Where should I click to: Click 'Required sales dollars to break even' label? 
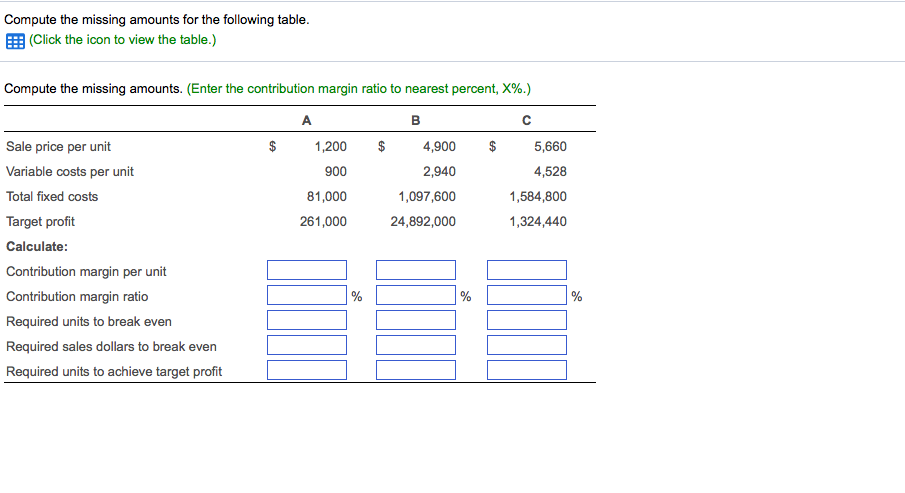111,346
